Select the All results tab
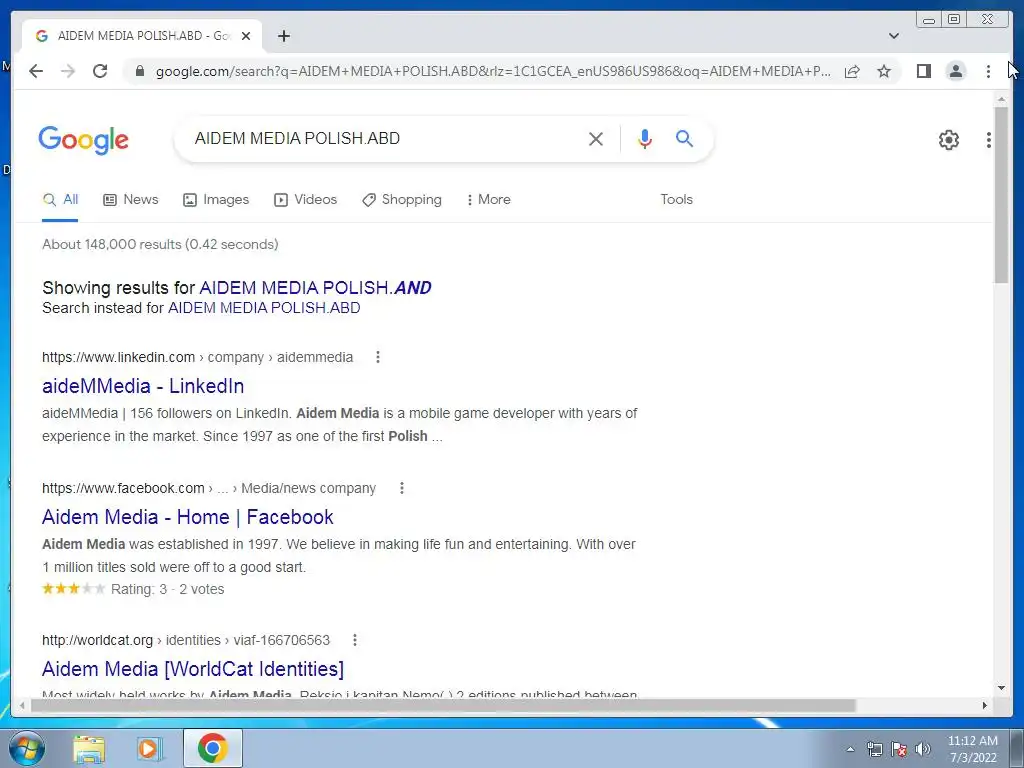The image size is (1024, 768). coord(60,200)
